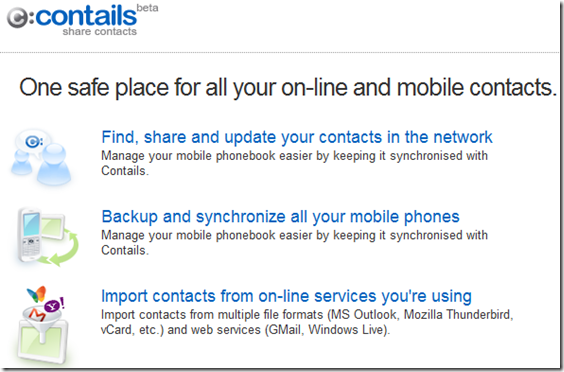This screenshot has height=372, width=564.
Task: Click the description under Backup and synchronize
Action: pyautogui.click(x=294, y=242)
